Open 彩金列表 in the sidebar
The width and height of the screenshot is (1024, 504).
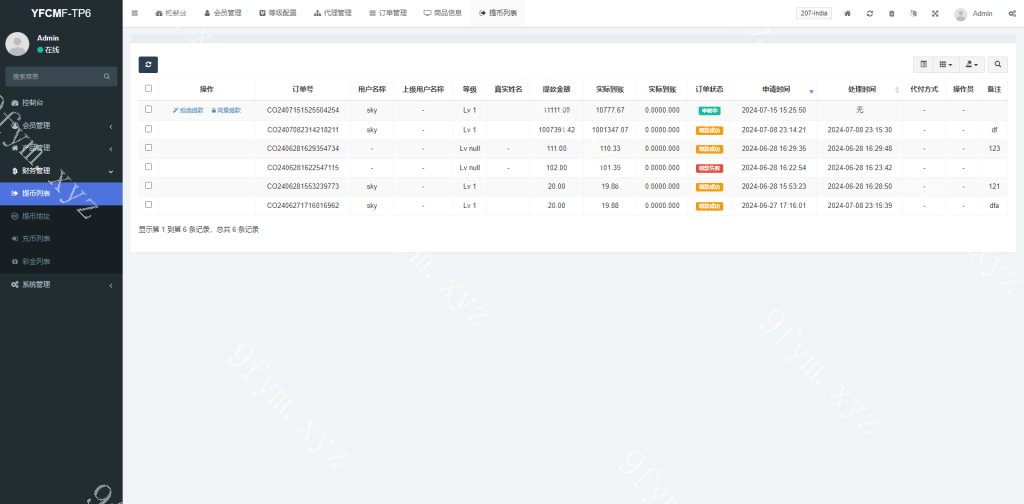pyautogui.click(x=61, y=262)
